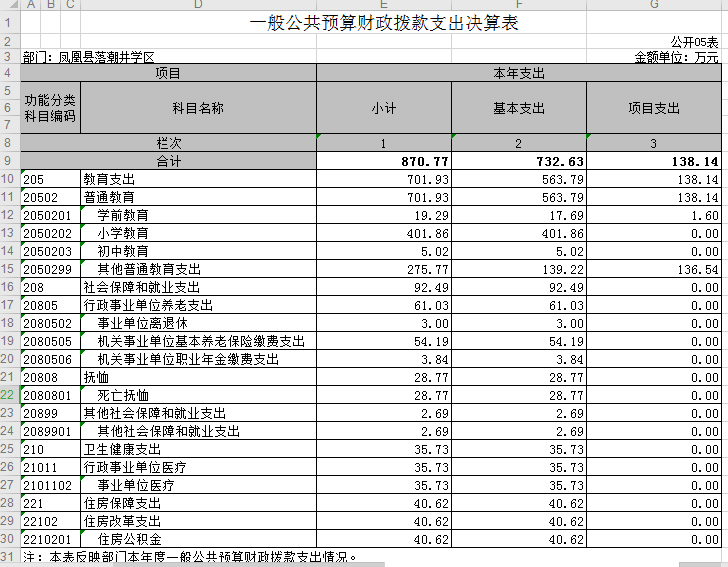Select the total value 870.77
The image size is (728, 567).
(384, 161)
